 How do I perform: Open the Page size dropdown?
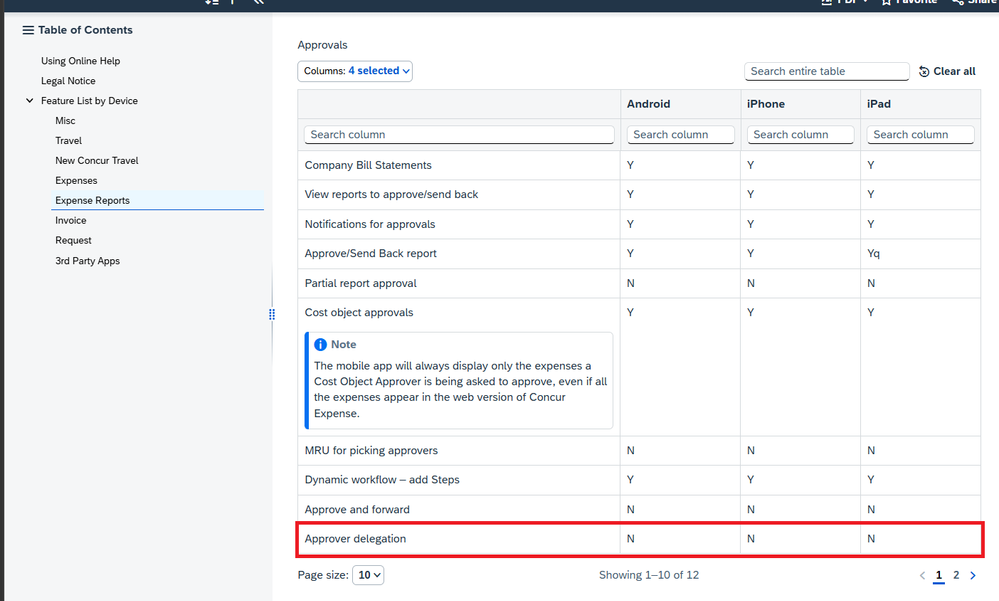[367, 575]
